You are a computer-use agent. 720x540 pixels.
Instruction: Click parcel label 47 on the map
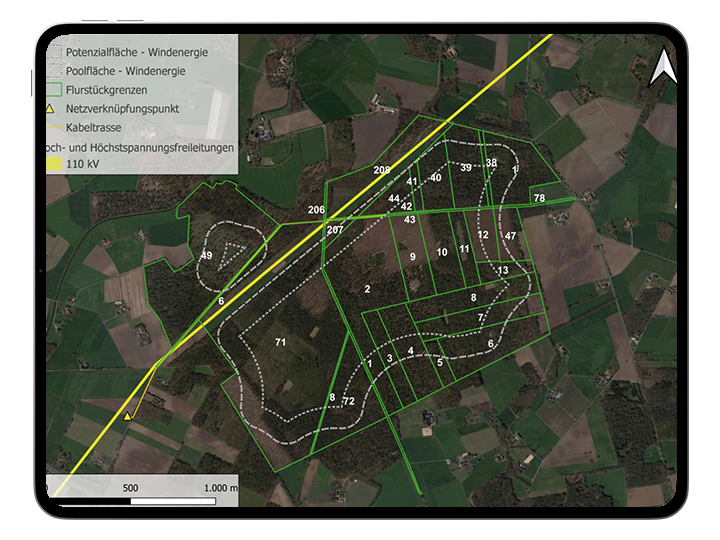point(510,236)
